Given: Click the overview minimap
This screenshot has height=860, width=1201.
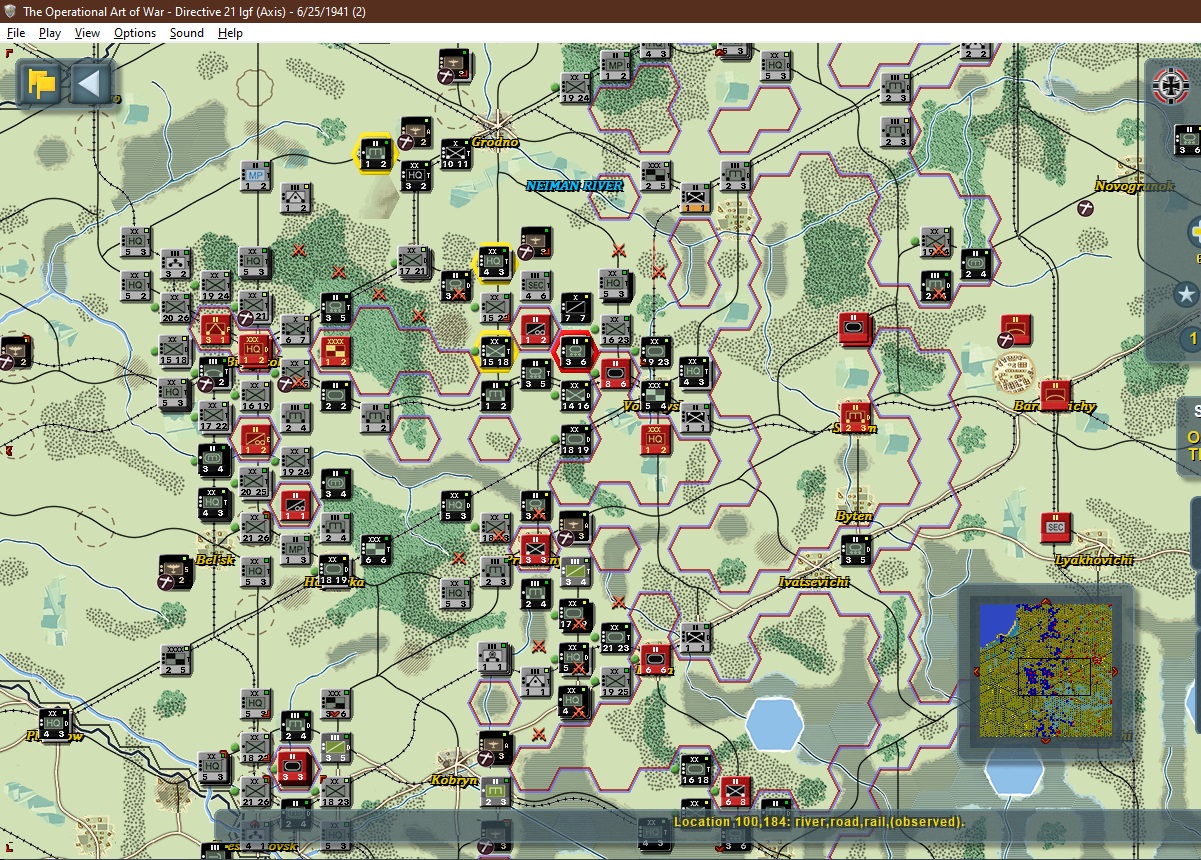Looking at the screenshot, I should pyautogui.click(x=1045, y=670).
